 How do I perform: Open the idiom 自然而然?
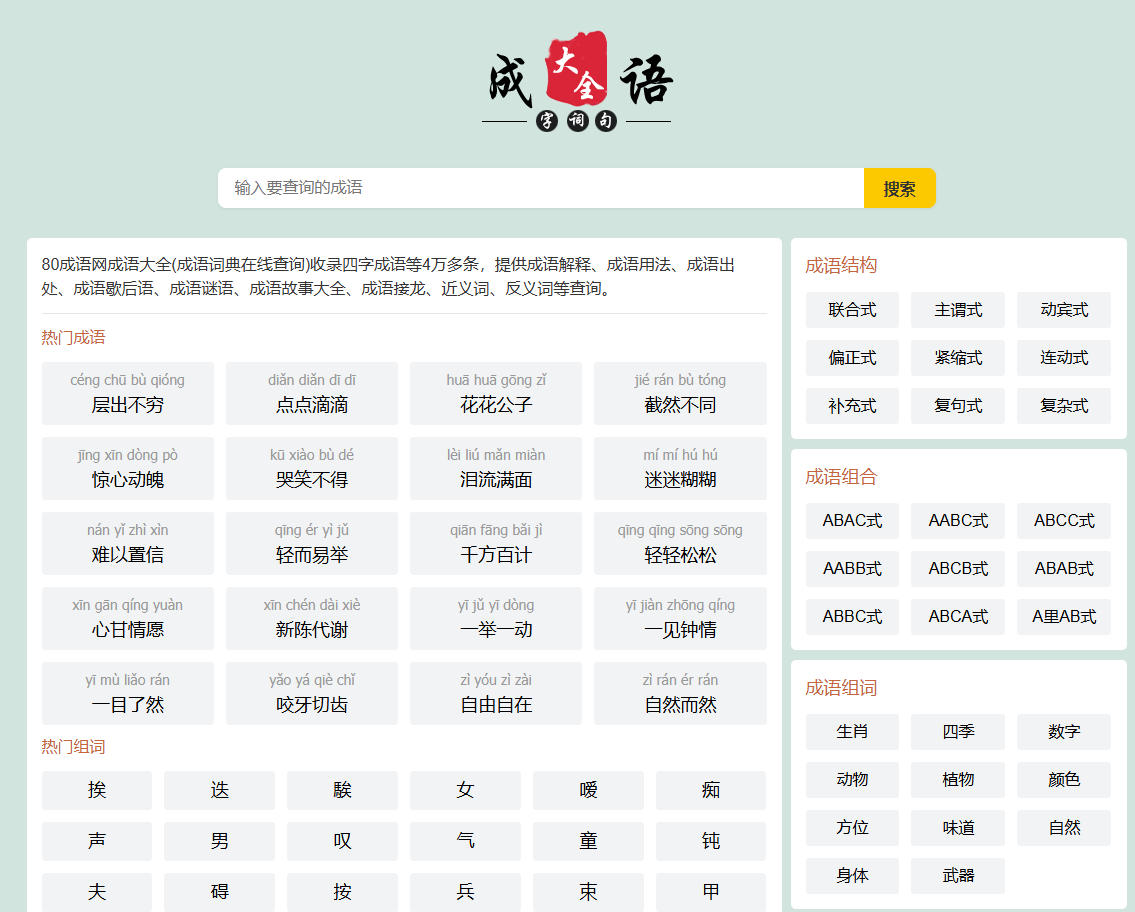point(680,693)
